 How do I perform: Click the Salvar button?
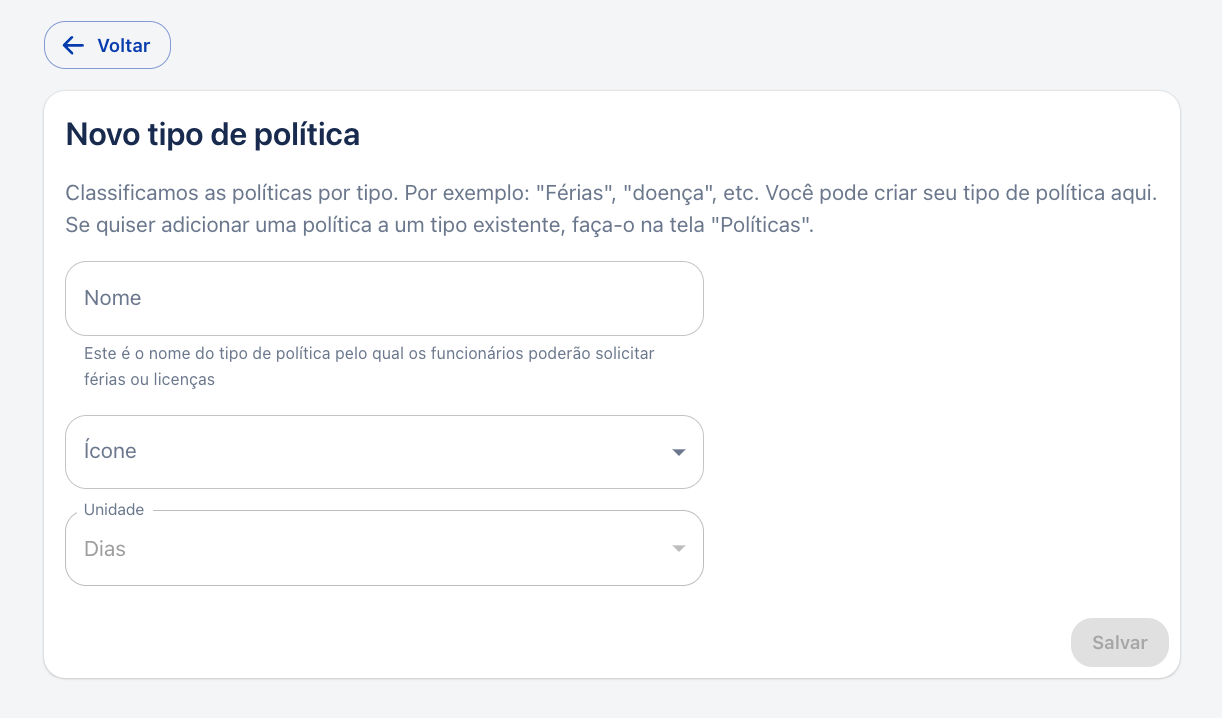tap(1119, 642)
